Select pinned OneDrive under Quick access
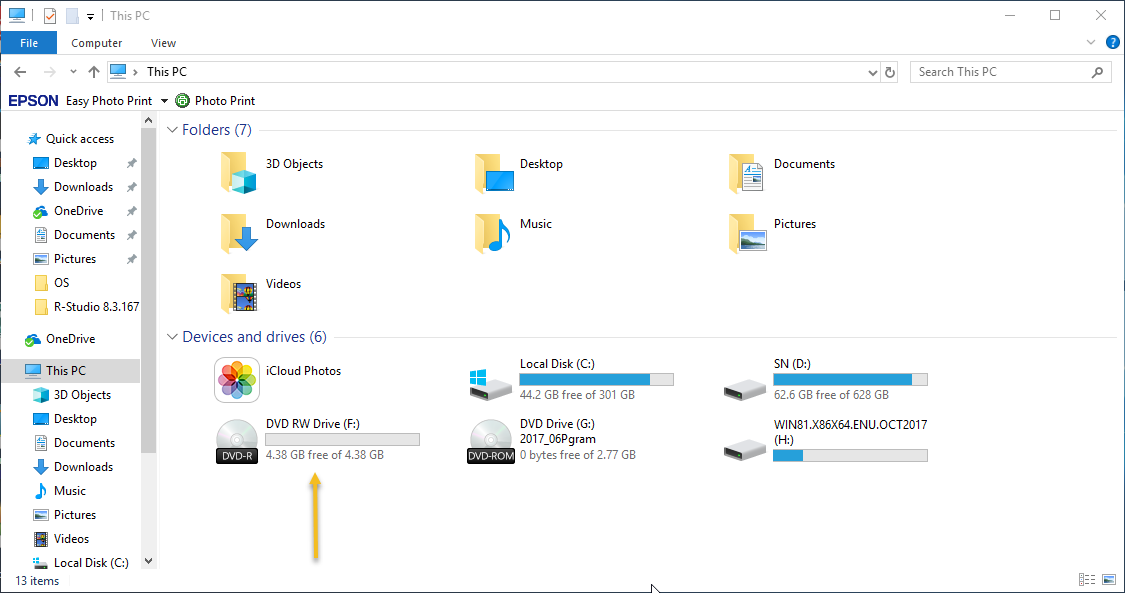The image size is (1125, 593). [x=78, y=211]
